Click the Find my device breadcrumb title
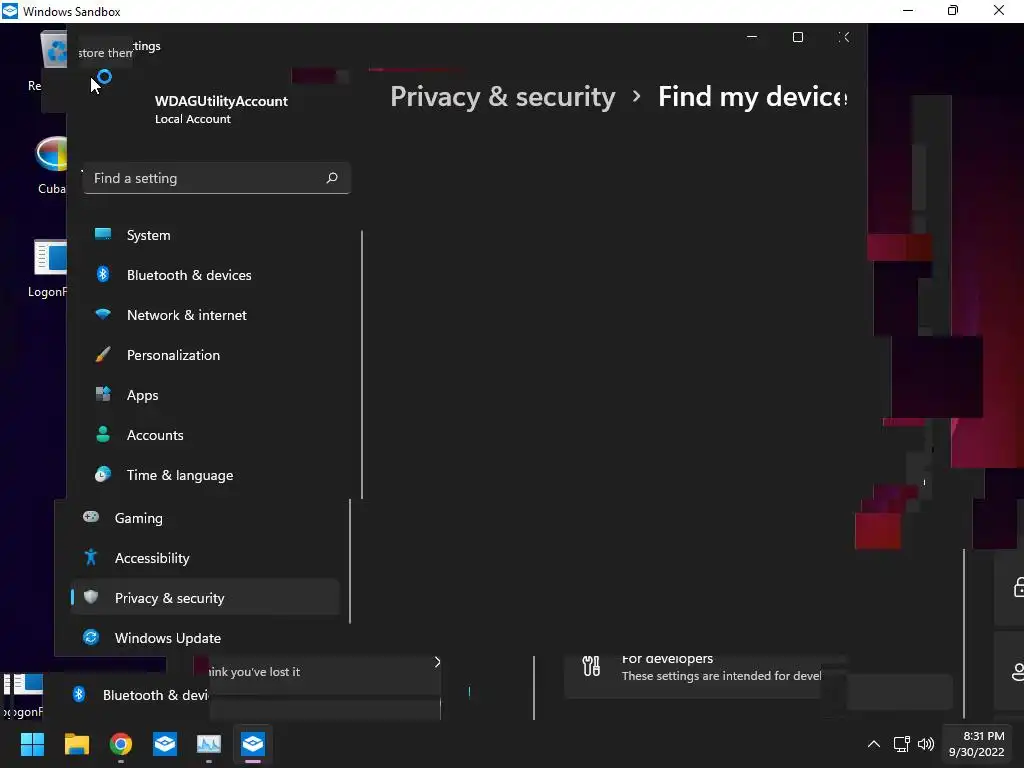 tap(752, 97)
